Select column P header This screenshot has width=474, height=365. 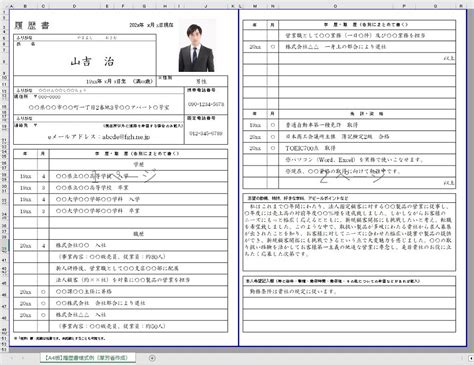click(404, 6)
